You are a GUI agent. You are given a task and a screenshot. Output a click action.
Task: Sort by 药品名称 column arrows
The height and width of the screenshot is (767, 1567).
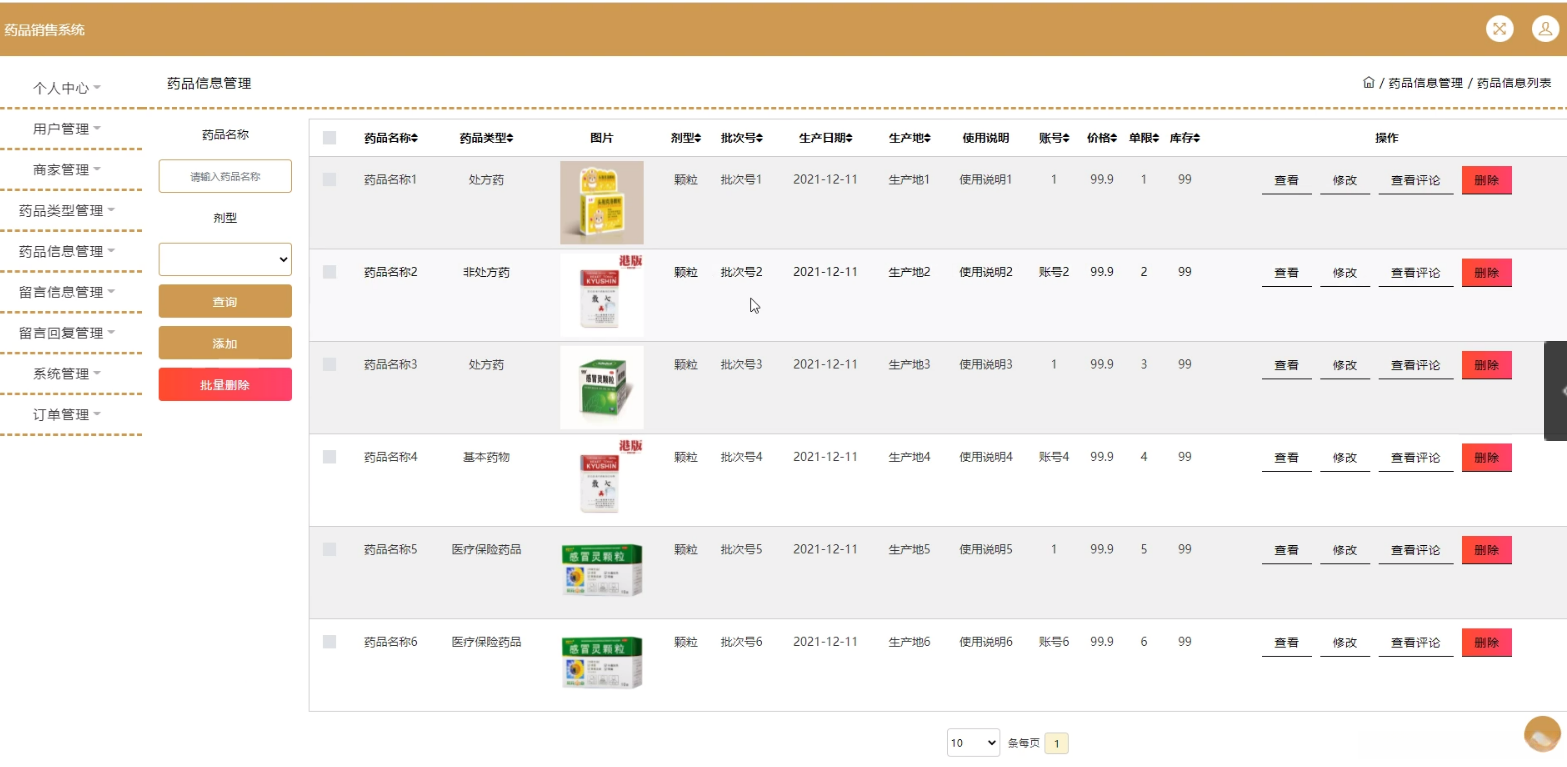click(x=415, y=138)
